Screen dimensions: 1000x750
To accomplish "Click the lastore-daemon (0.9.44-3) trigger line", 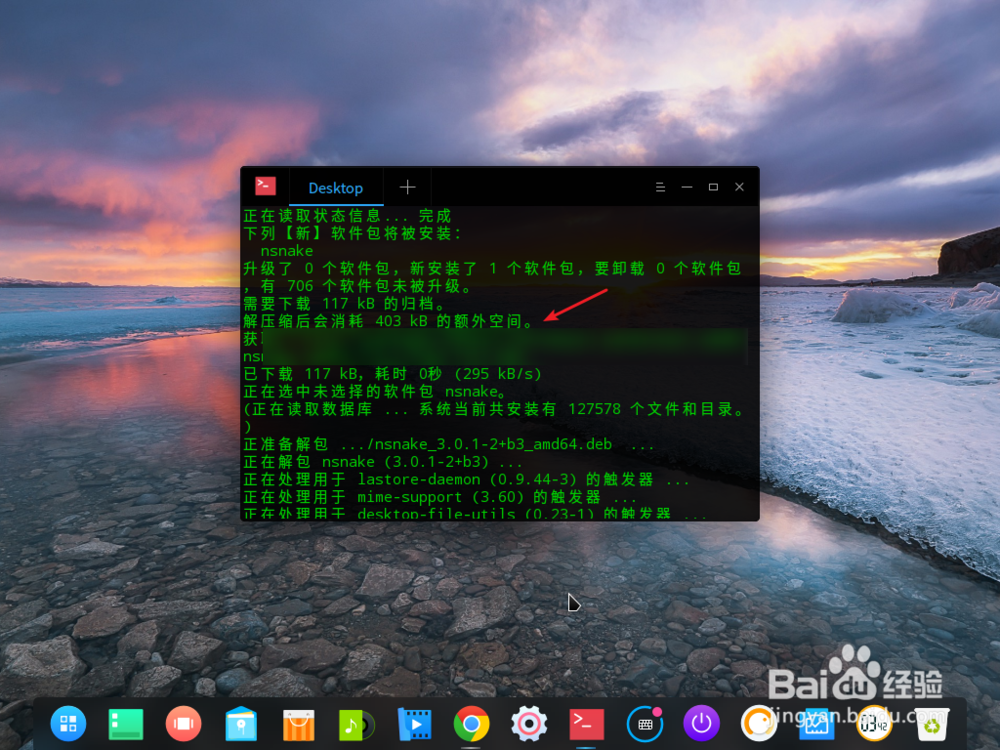I will (466, 479).
